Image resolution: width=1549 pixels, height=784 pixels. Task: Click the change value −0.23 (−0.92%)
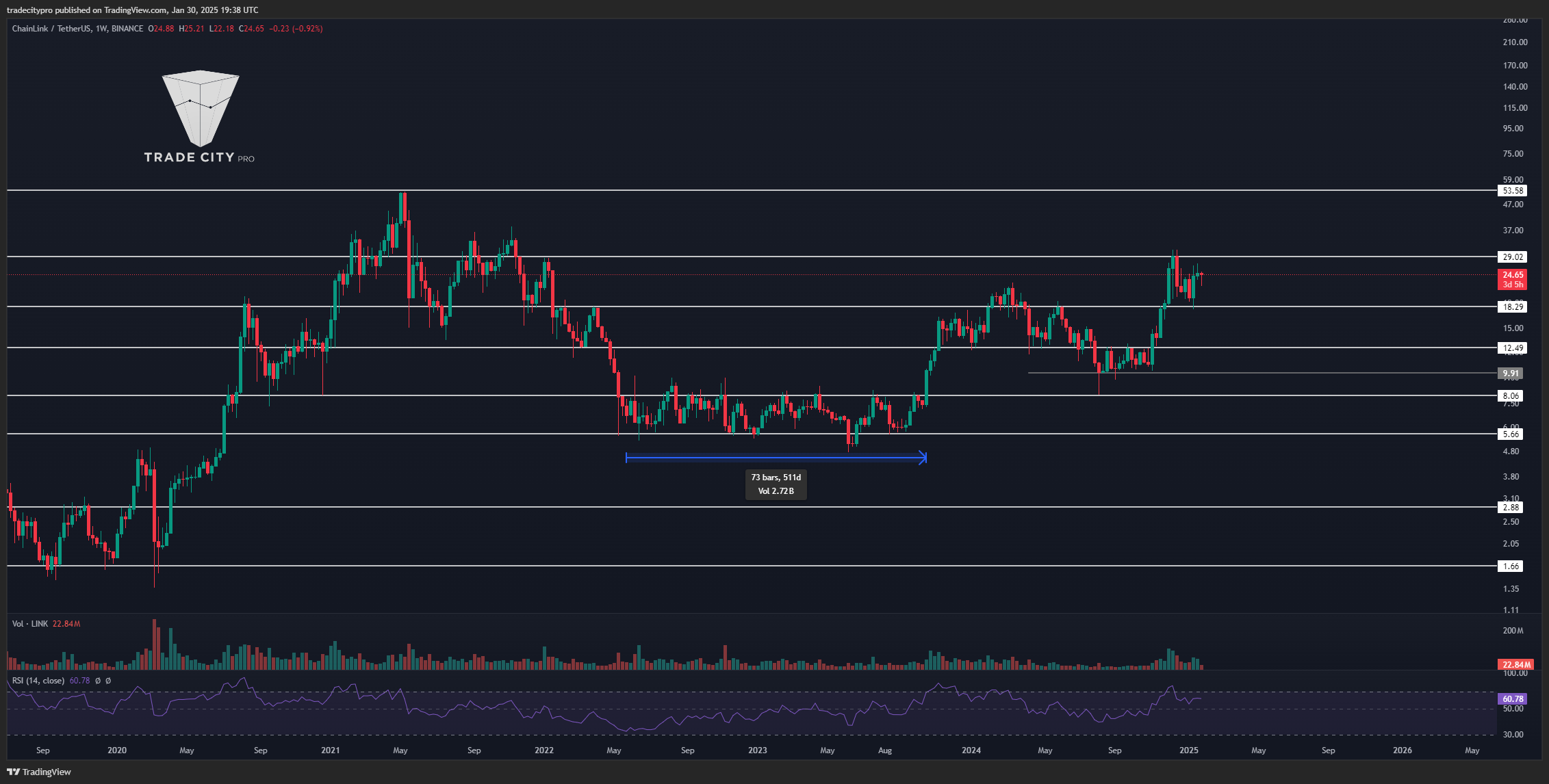tap(296, 29)
